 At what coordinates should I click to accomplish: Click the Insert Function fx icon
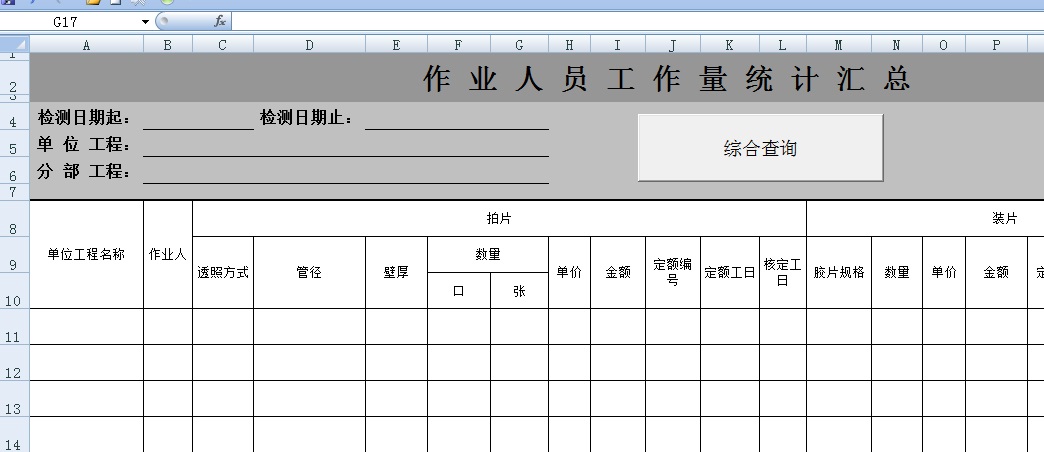pyautogui.click(x=220, y=21)
